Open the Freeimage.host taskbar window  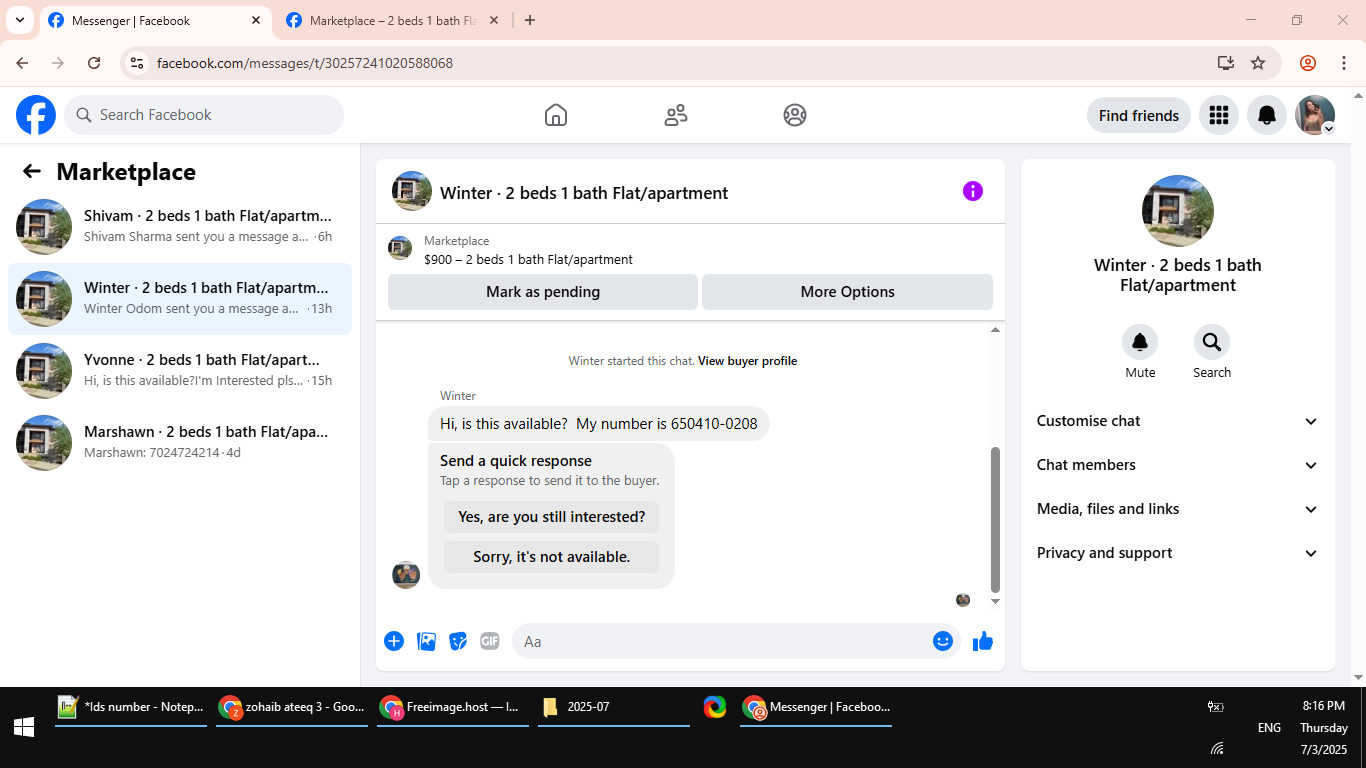coord(453,707)
